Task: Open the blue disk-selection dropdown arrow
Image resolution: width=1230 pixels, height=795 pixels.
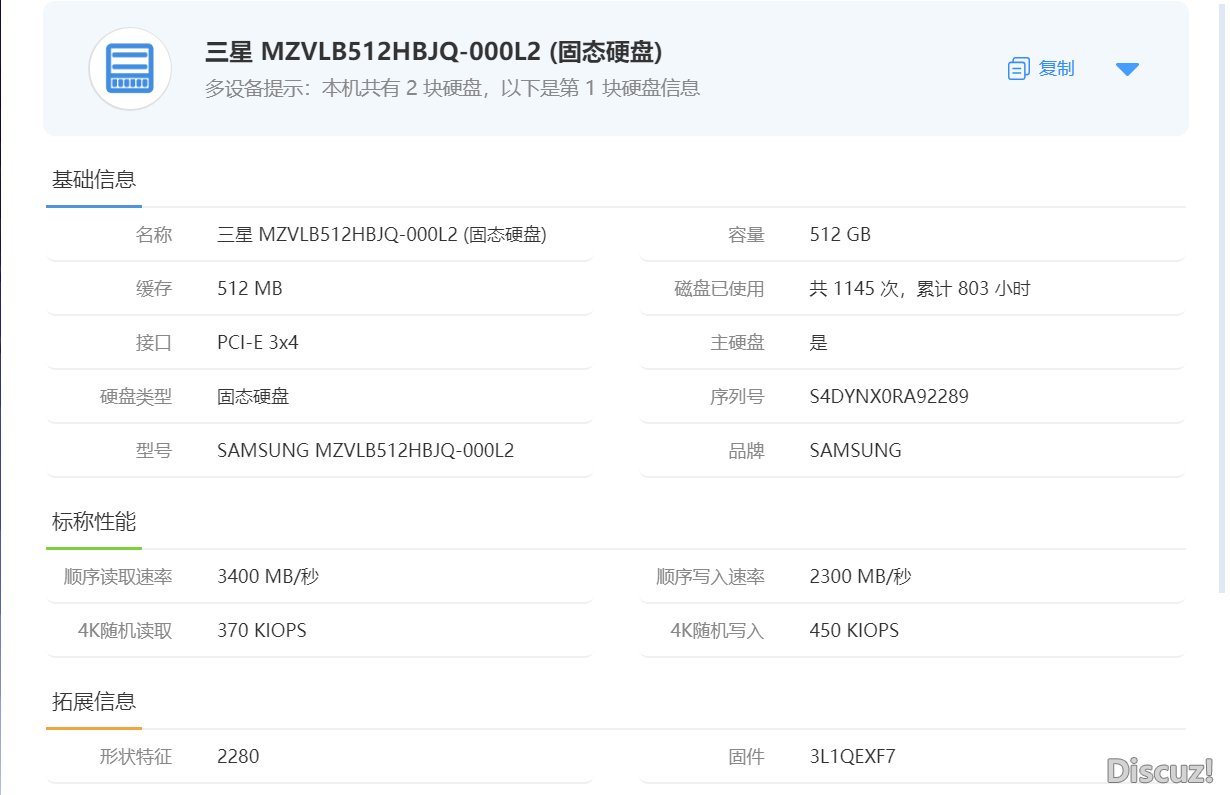Action: pos(1127,69)
